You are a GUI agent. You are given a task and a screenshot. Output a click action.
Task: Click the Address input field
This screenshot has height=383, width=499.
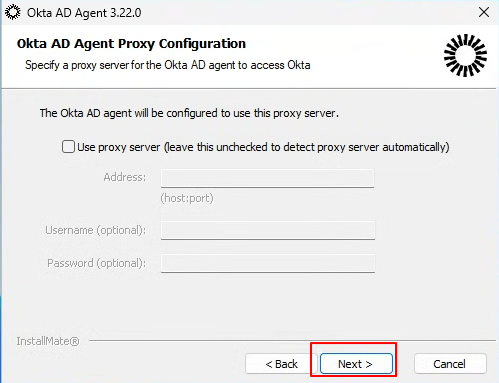tap(267, 178)
